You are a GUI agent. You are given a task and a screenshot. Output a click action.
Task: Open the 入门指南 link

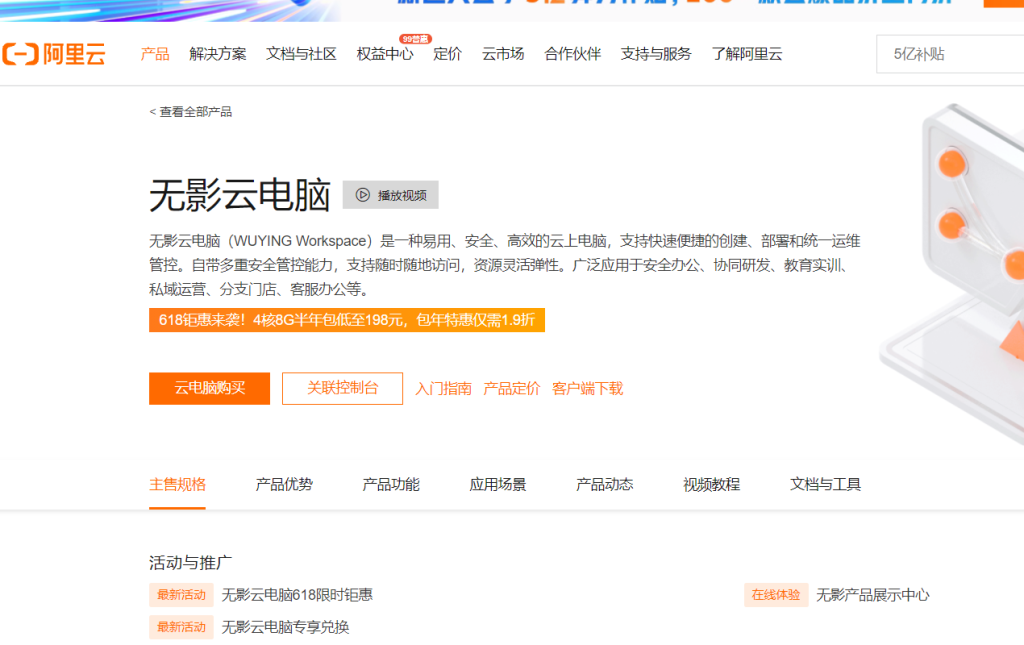click(443, 389)
